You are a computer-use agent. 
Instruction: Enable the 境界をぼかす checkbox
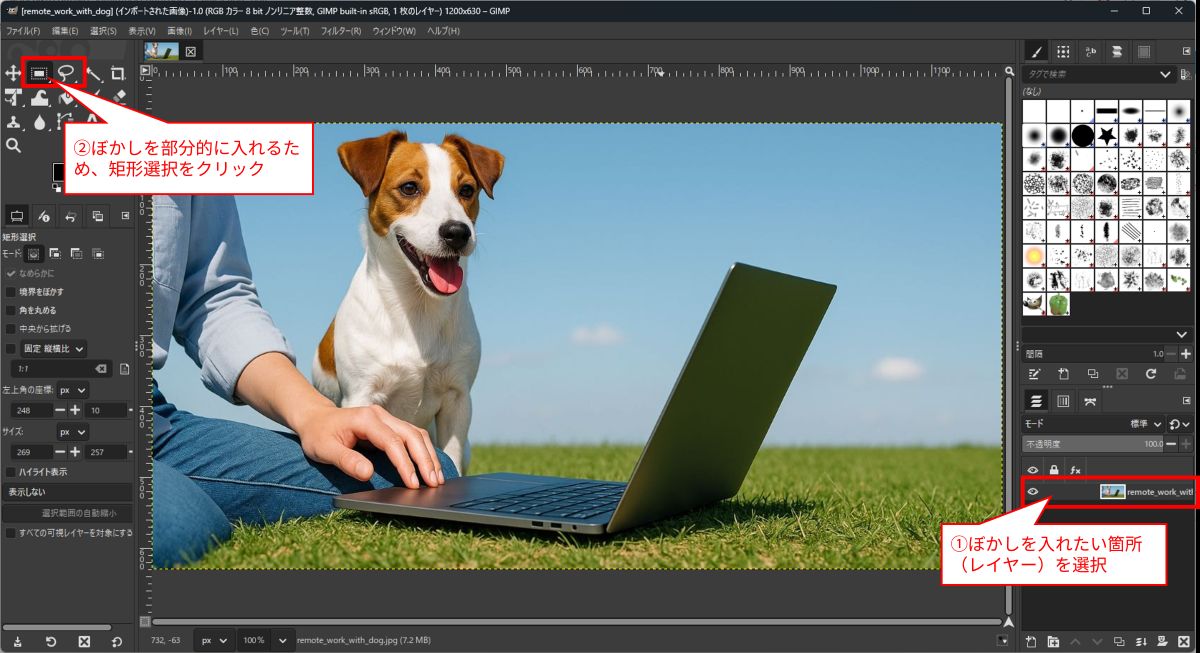tap(11, 292)
